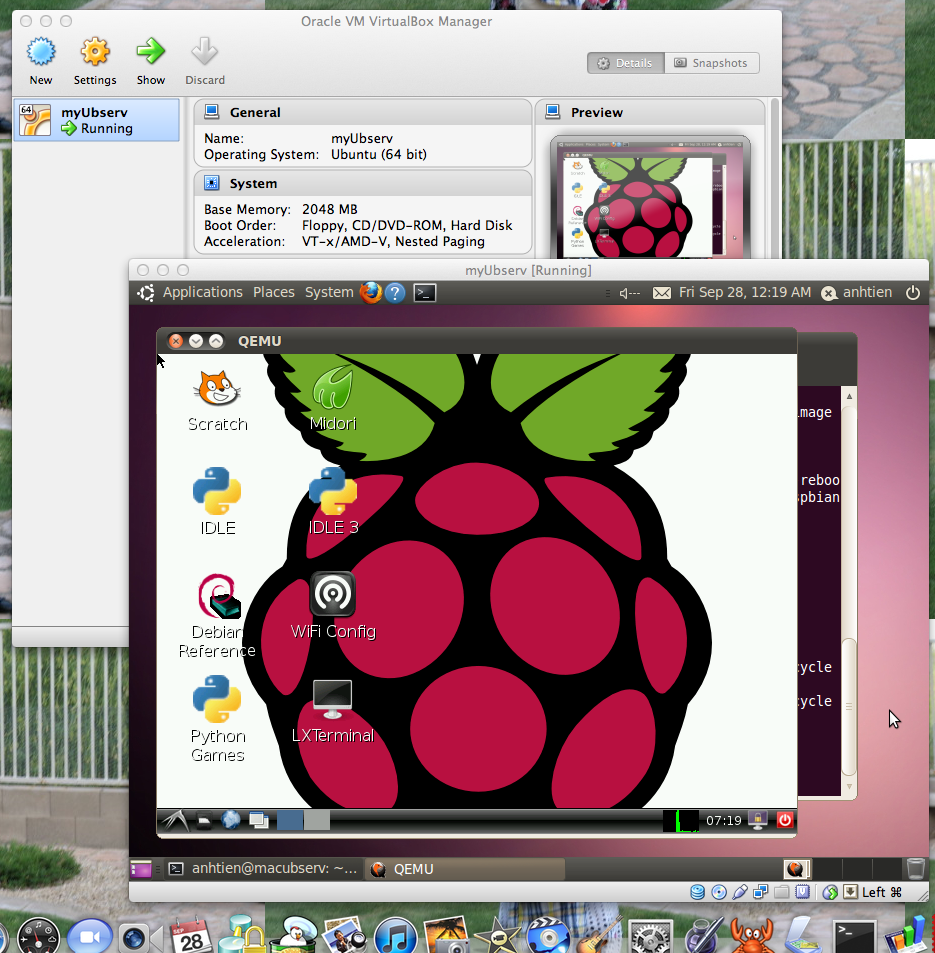The height and width of the screenshot is (953, 935).
Task: Switch to the Snapshots tab
Action: point(712,62)
